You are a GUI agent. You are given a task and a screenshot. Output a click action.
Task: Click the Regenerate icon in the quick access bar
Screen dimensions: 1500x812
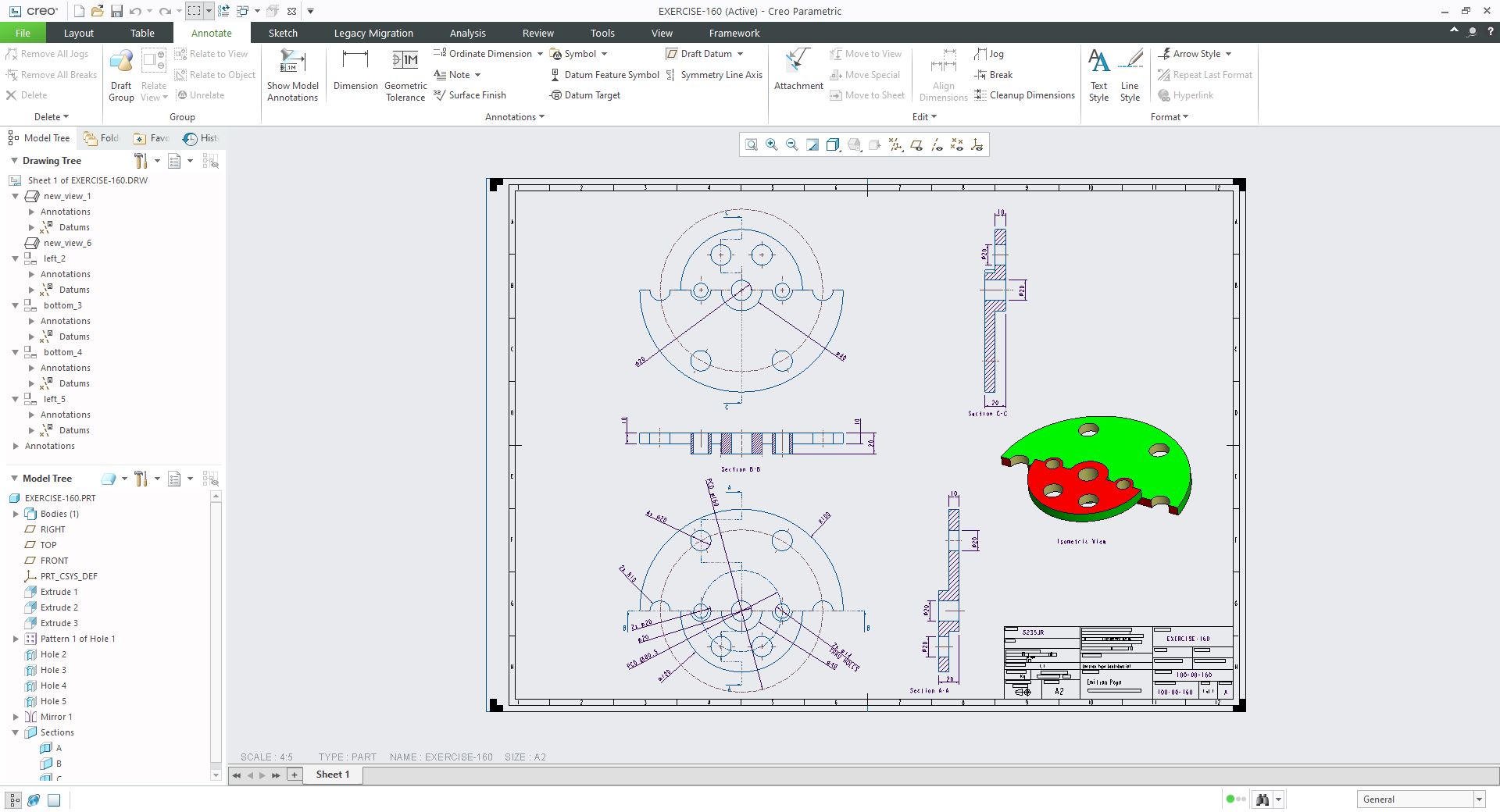click(x=223, y=11)
